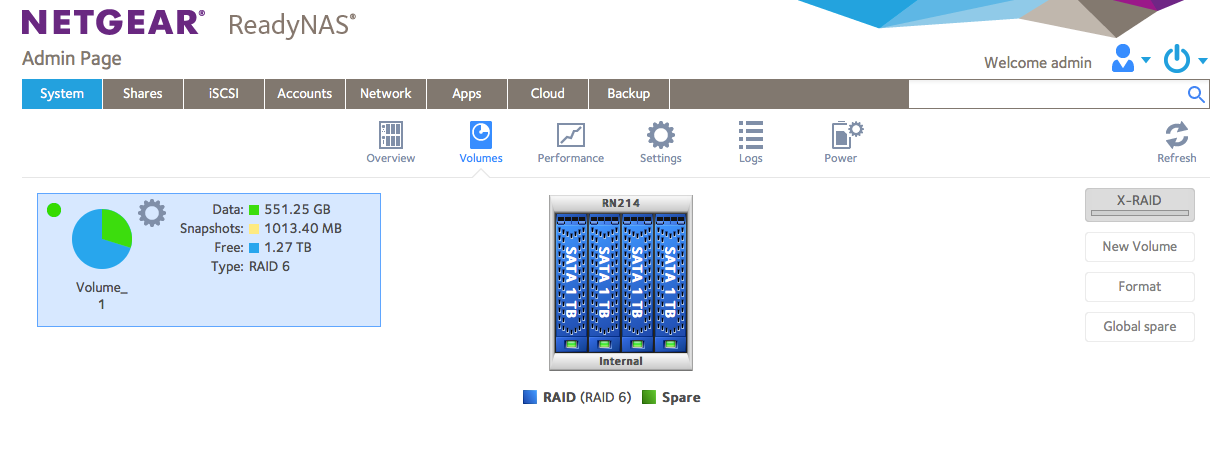Open the Performance graph icon
1223x476 pixels.
(570, 136)
